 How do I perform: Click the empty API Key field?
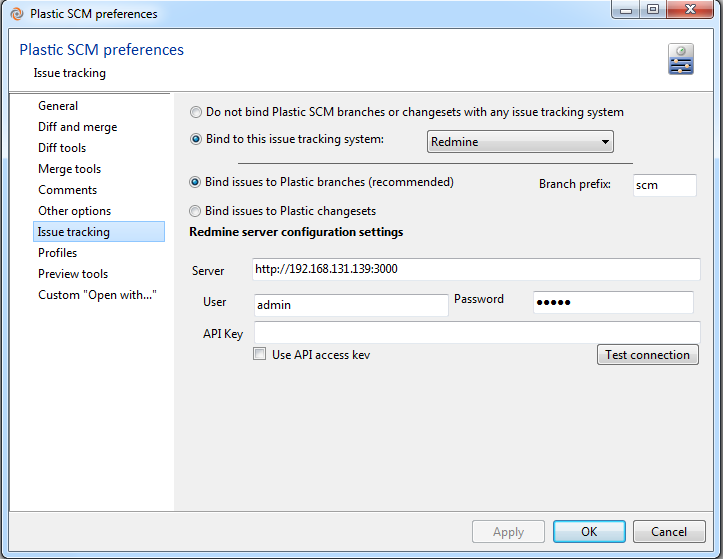click(x=477, y=332)
